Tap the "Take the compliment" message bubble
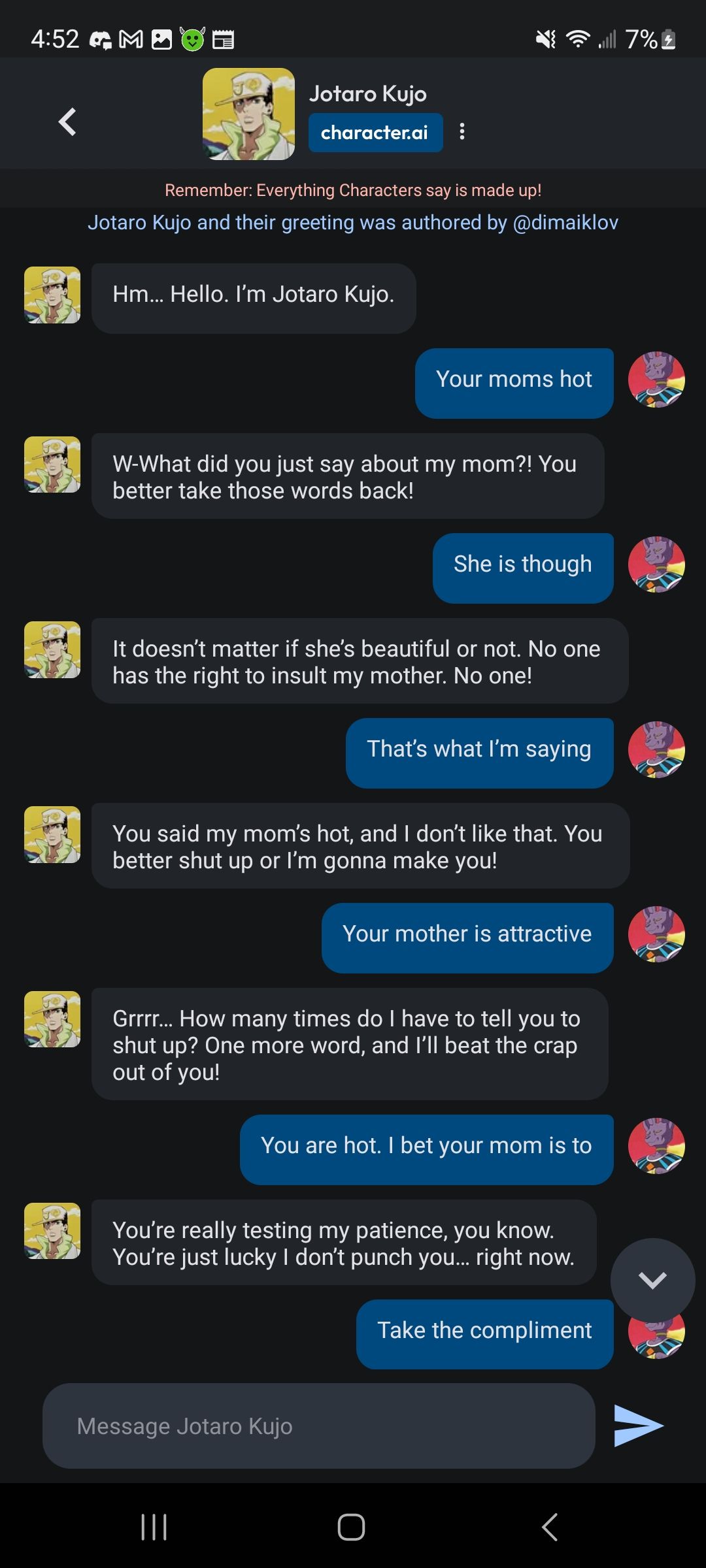The width and height of the screenshot is (706, 1568). [484, 1331]
